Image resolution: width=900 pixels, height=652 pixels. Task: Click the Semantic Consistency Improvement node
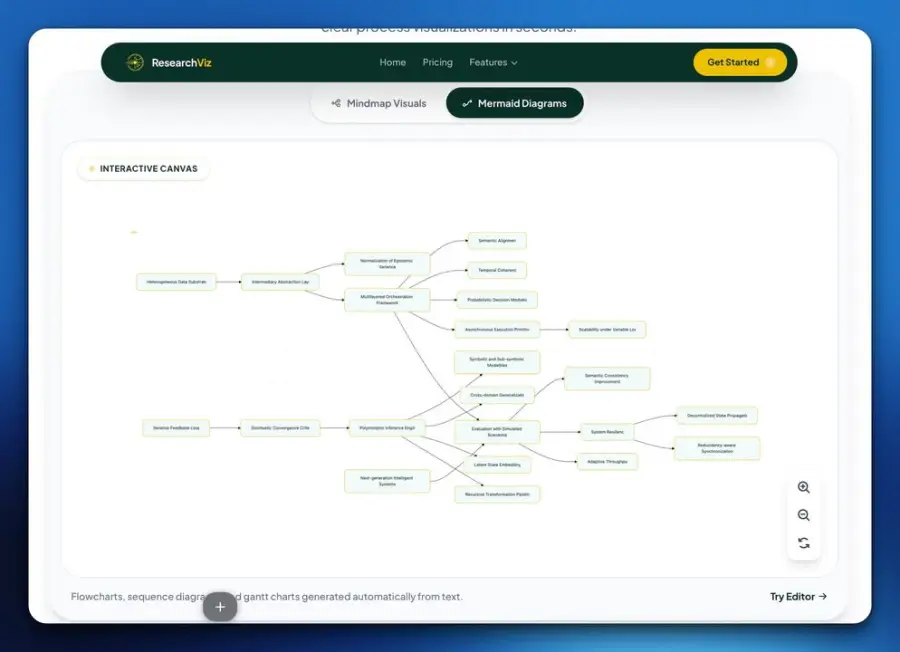pyautogui.click(x=607, y=378)
